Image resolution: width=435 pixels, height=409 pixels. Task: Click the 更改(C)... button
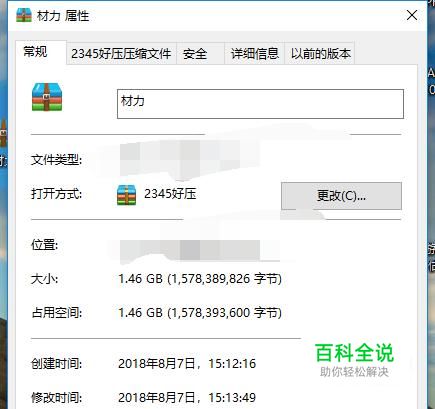[341, 196]
